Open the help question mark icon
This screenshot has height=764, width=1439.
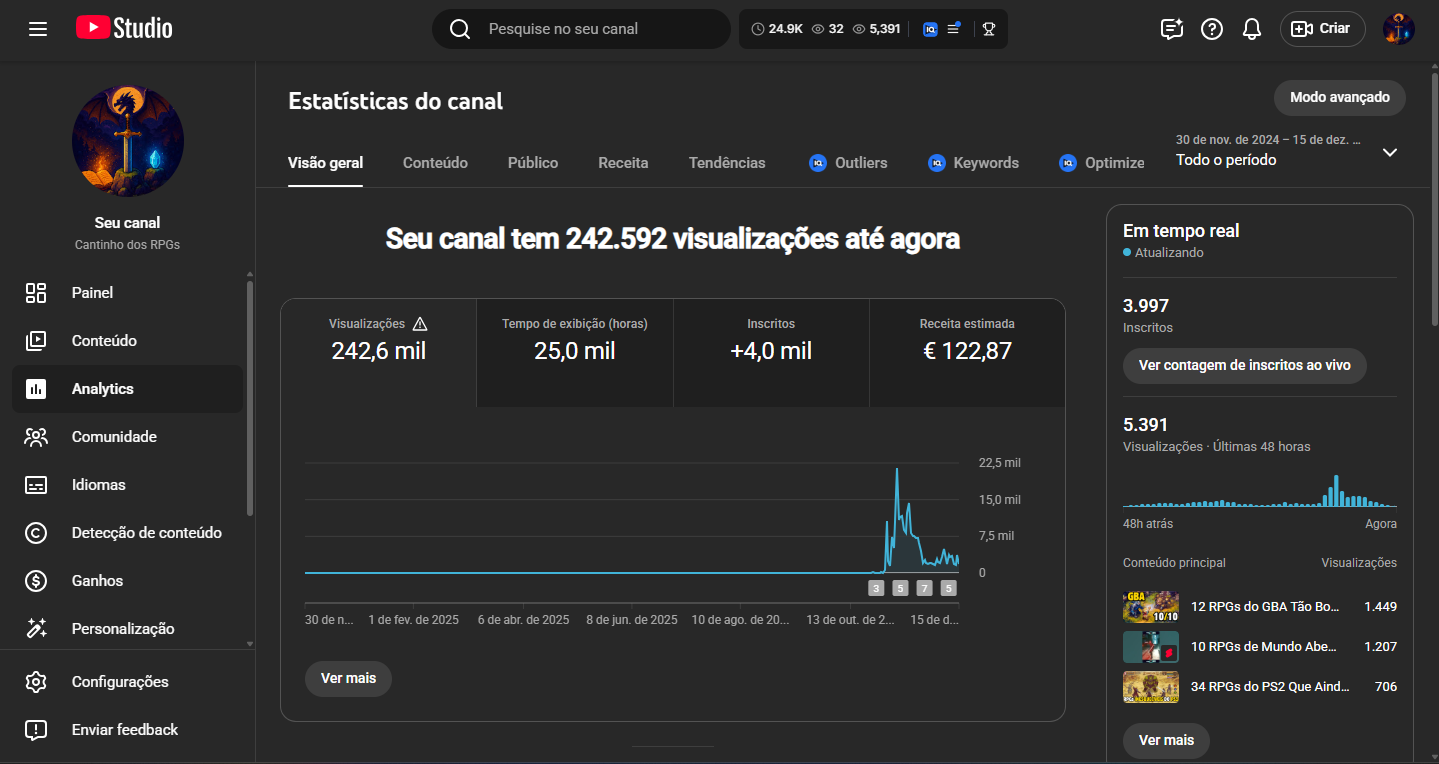coord(1212,29)
